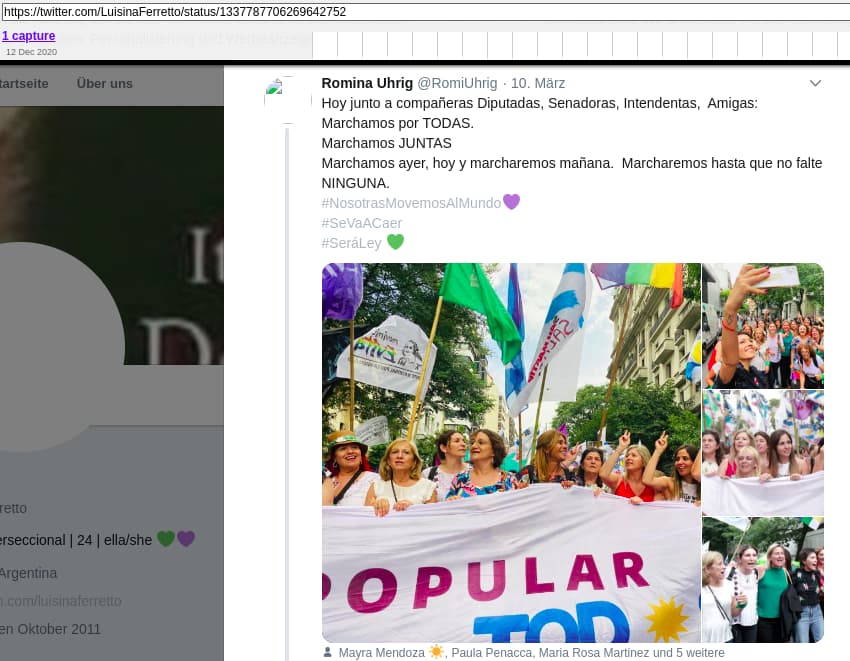Click the profile bio line with ella/she

pos(97,540)
